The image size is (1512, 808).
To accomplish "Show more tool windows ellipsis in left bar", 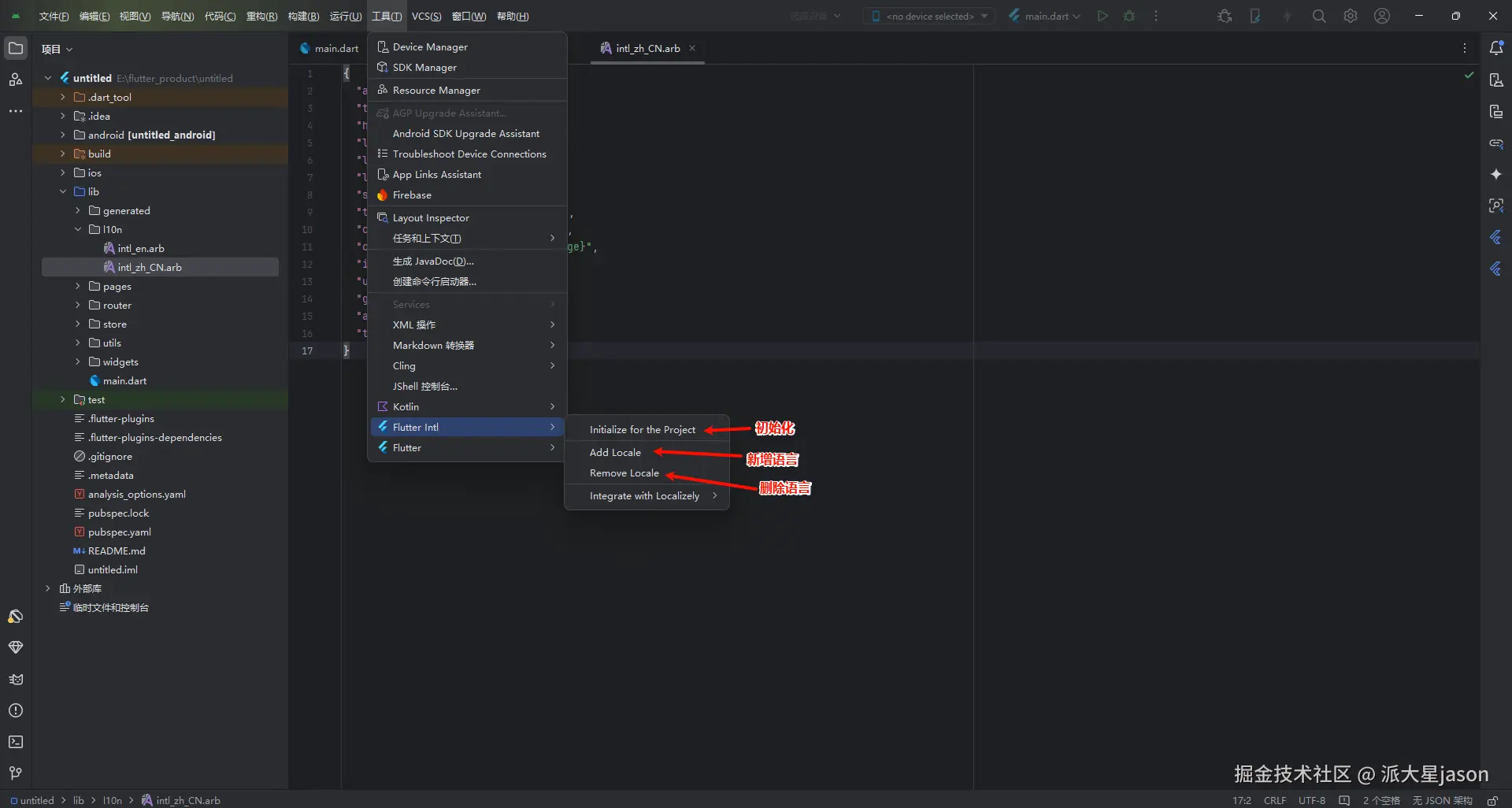I will click(16, 111).
